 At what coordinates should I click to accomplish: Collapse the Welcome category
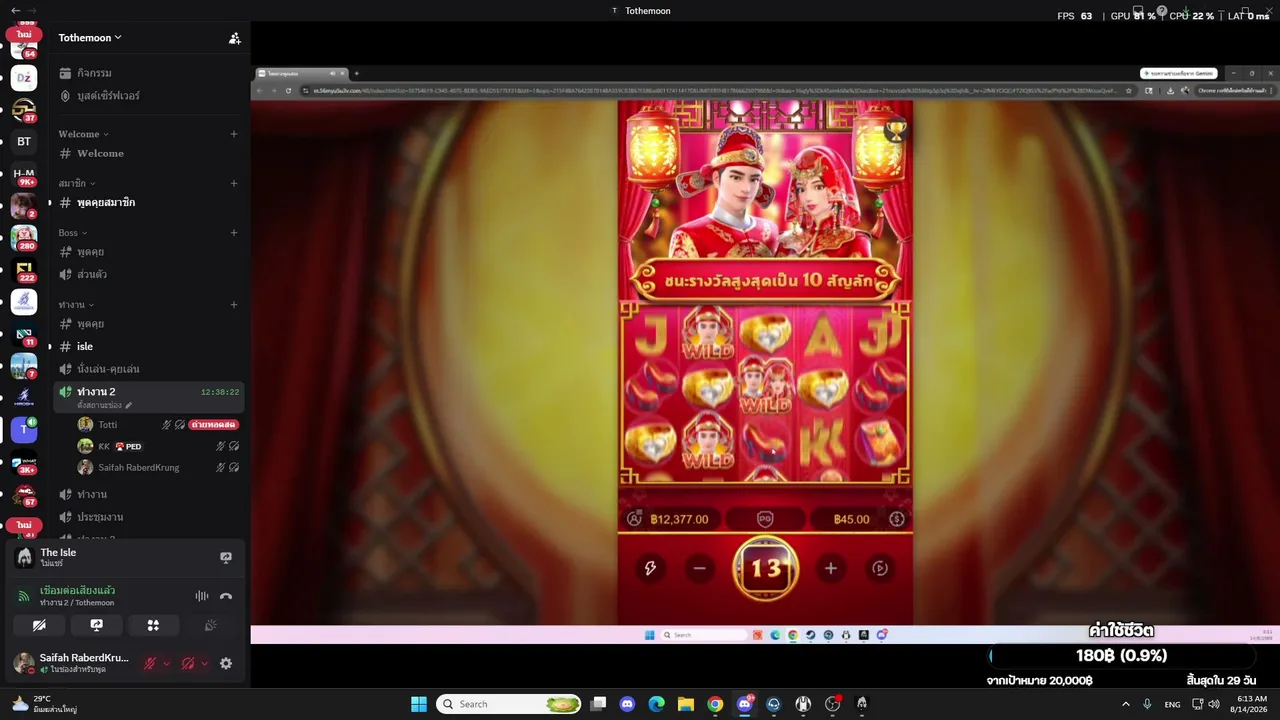point(83,134)
